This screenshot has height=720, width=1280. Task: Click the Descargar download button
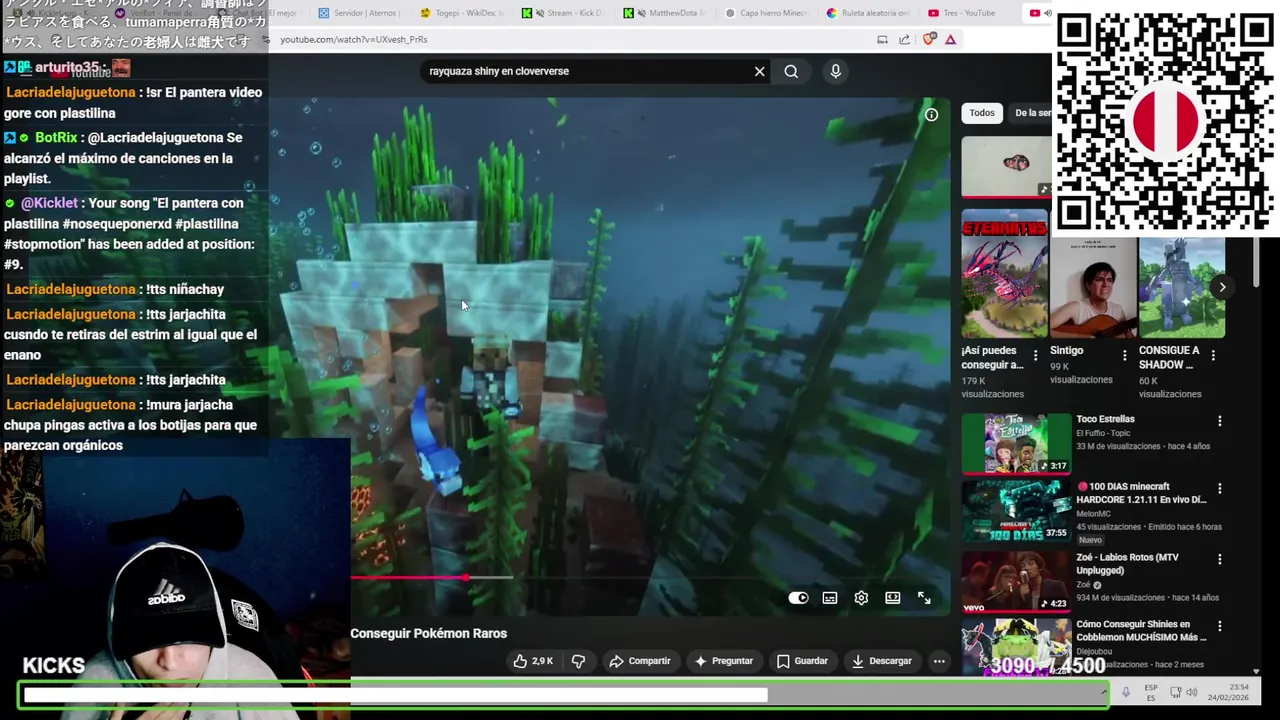882,661
